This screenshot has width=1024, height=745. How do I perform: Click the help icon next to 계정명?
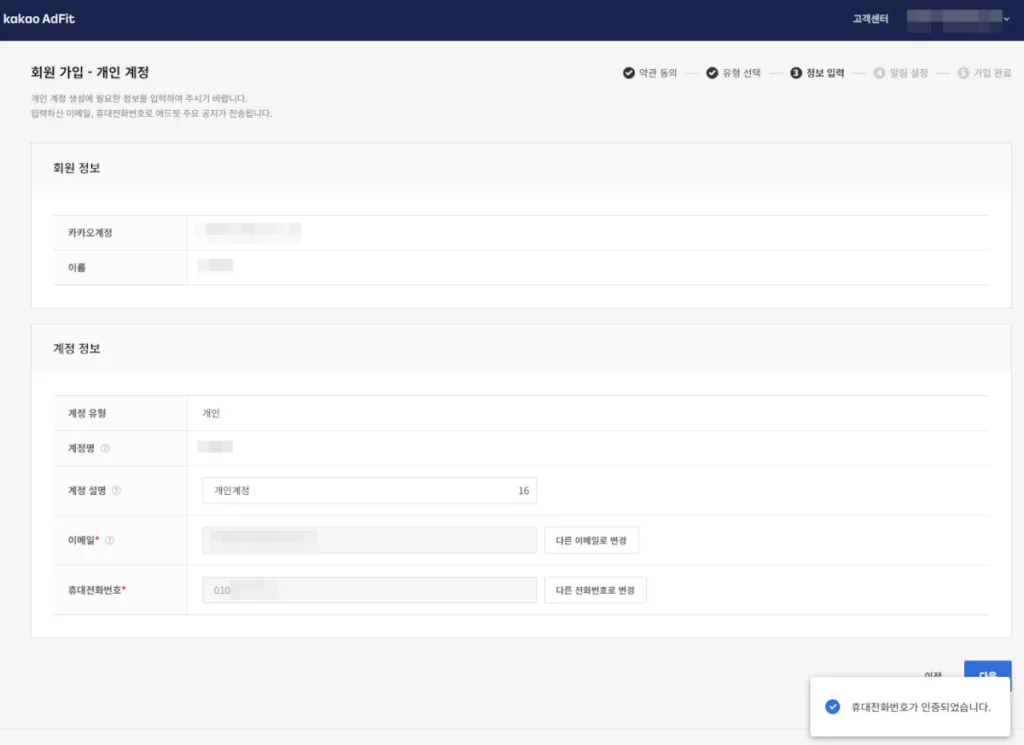click(x=106, y=448)
